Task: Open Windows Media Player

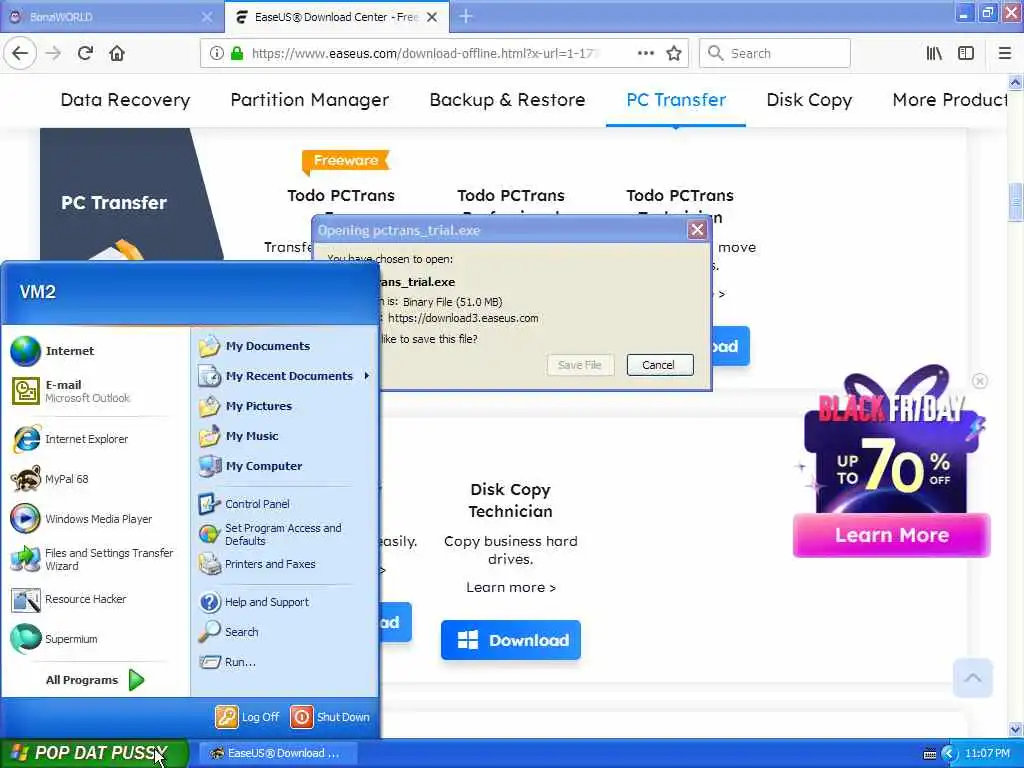Action: (97, 519)
